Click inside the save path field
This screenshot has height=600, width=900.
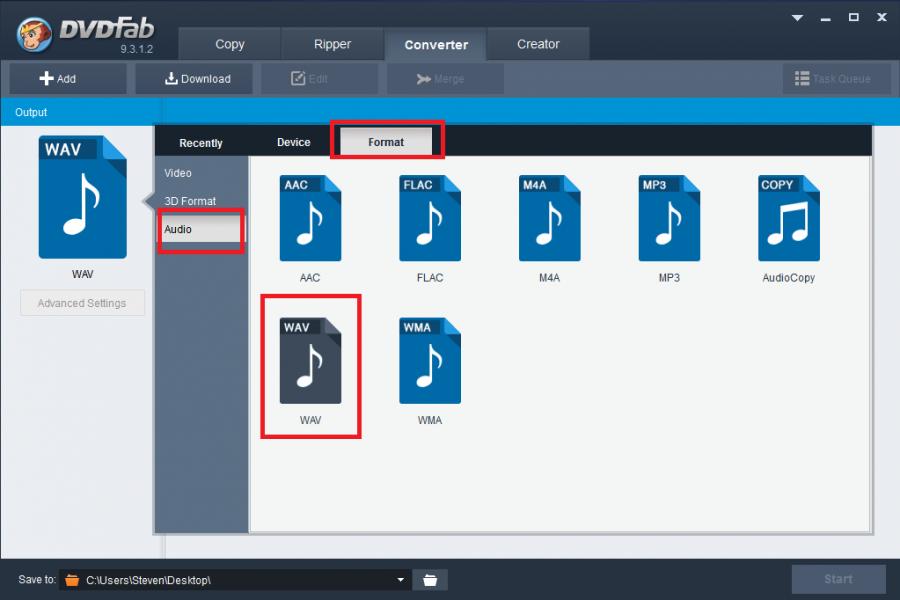point(230,580)
